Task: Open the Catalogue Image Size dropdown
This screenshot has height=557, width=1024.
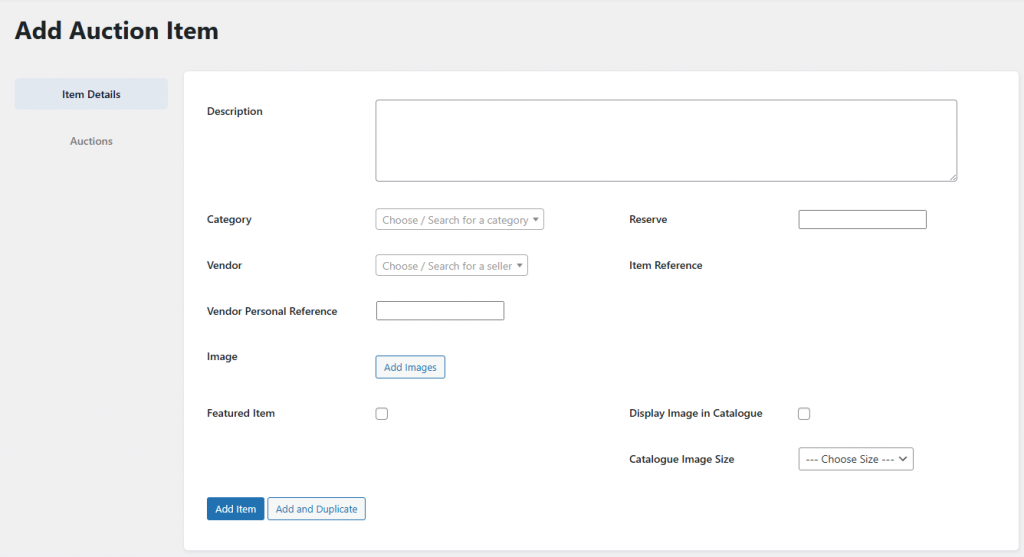Action: pos(855,459)
